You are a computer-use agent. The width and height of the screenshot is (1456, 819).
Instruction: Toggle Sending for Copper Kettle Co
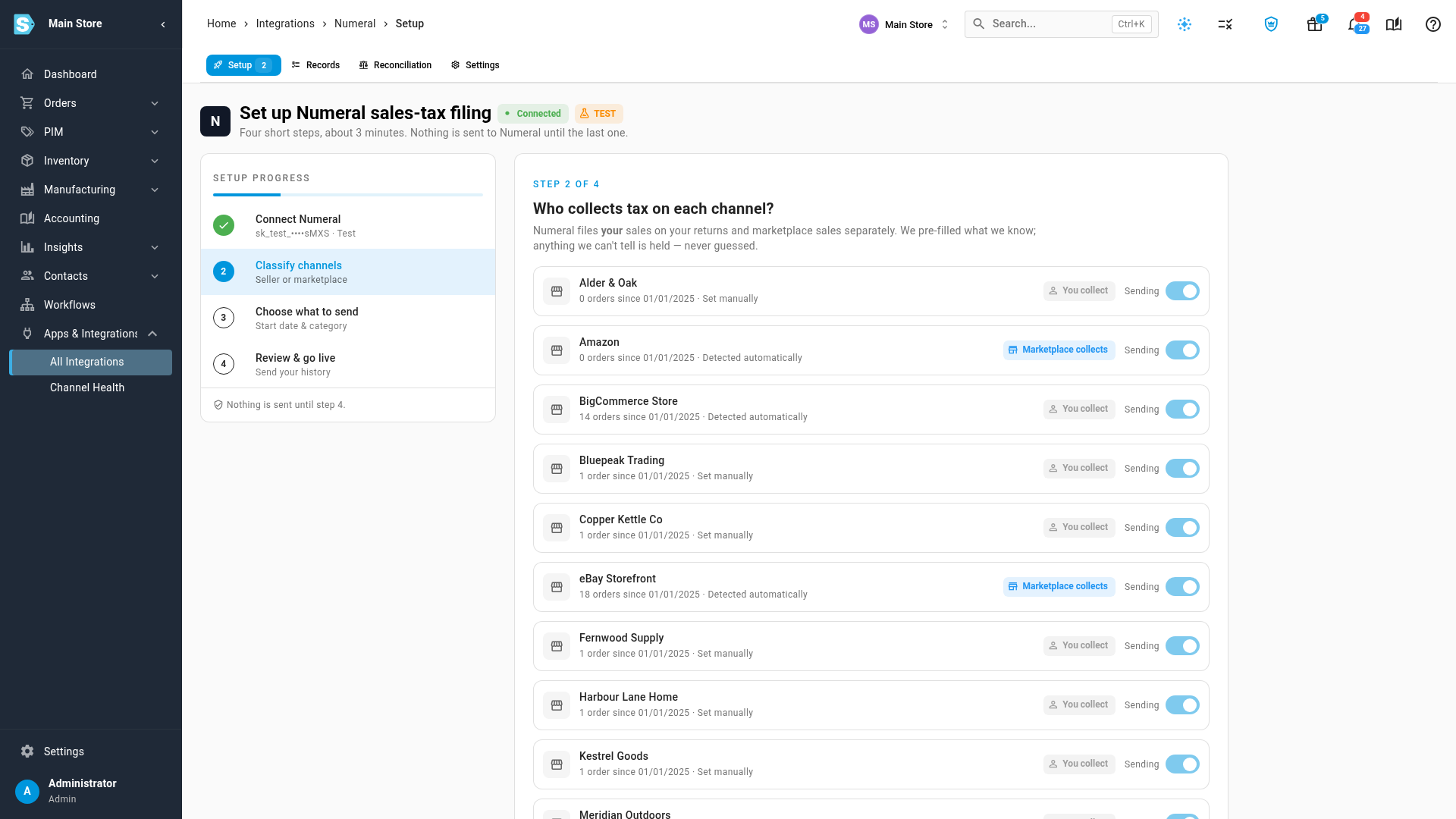coord(1182,528)
